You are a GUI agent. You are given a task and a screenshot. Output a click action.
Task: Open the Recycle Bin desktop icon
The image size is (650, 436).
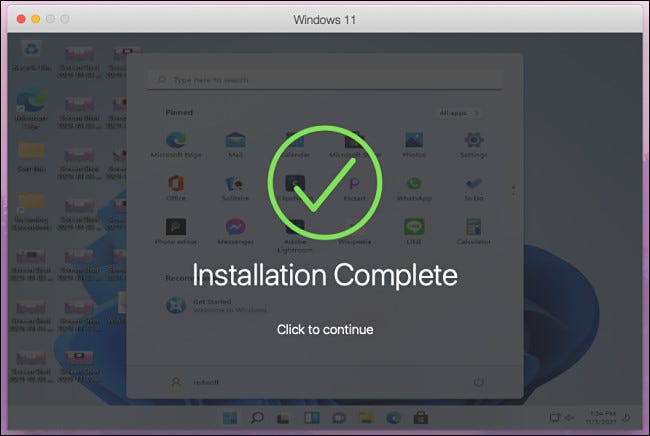(x=32, y=55)
